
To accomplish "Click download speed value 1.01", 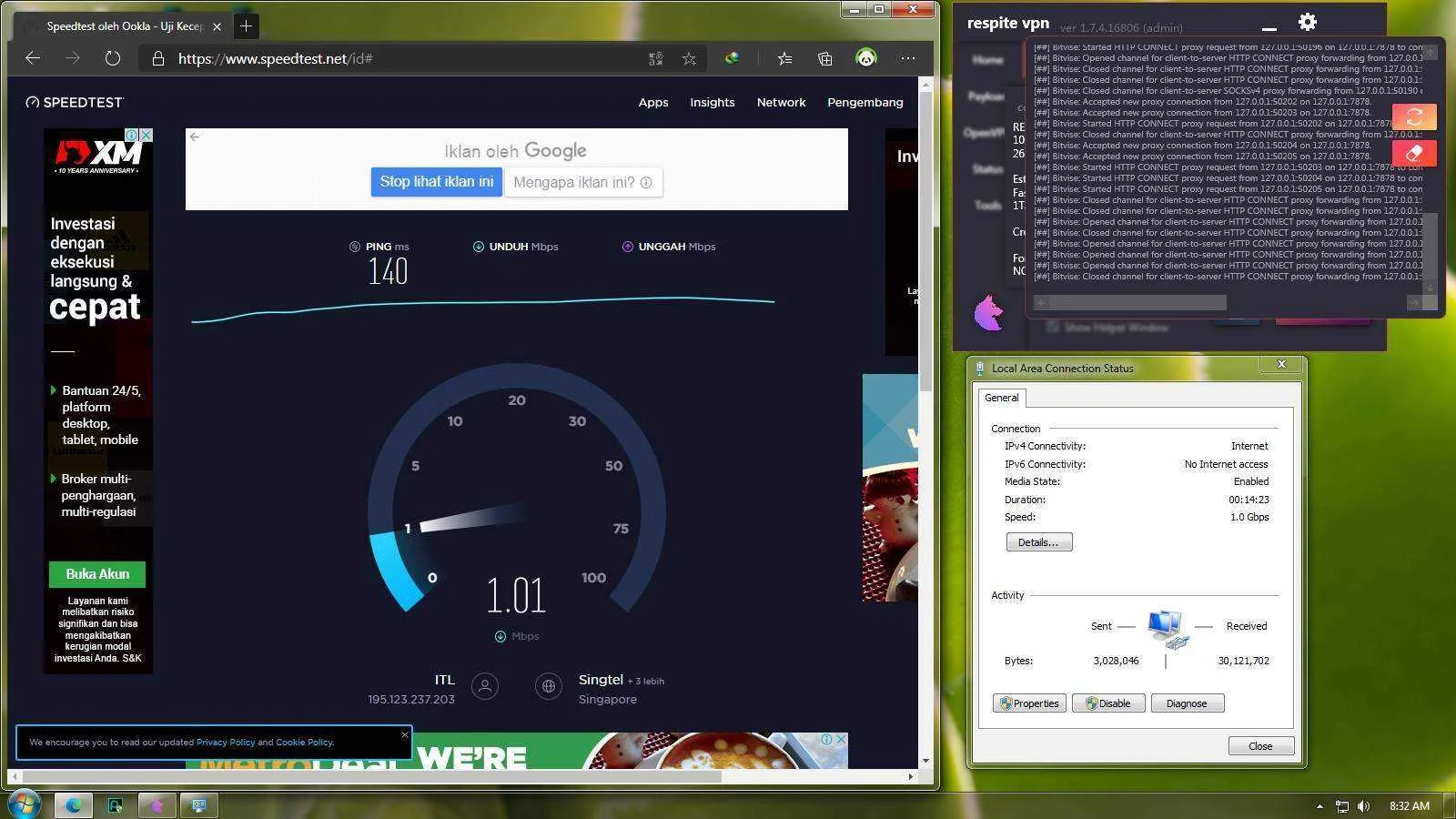I will pos(516,595).
